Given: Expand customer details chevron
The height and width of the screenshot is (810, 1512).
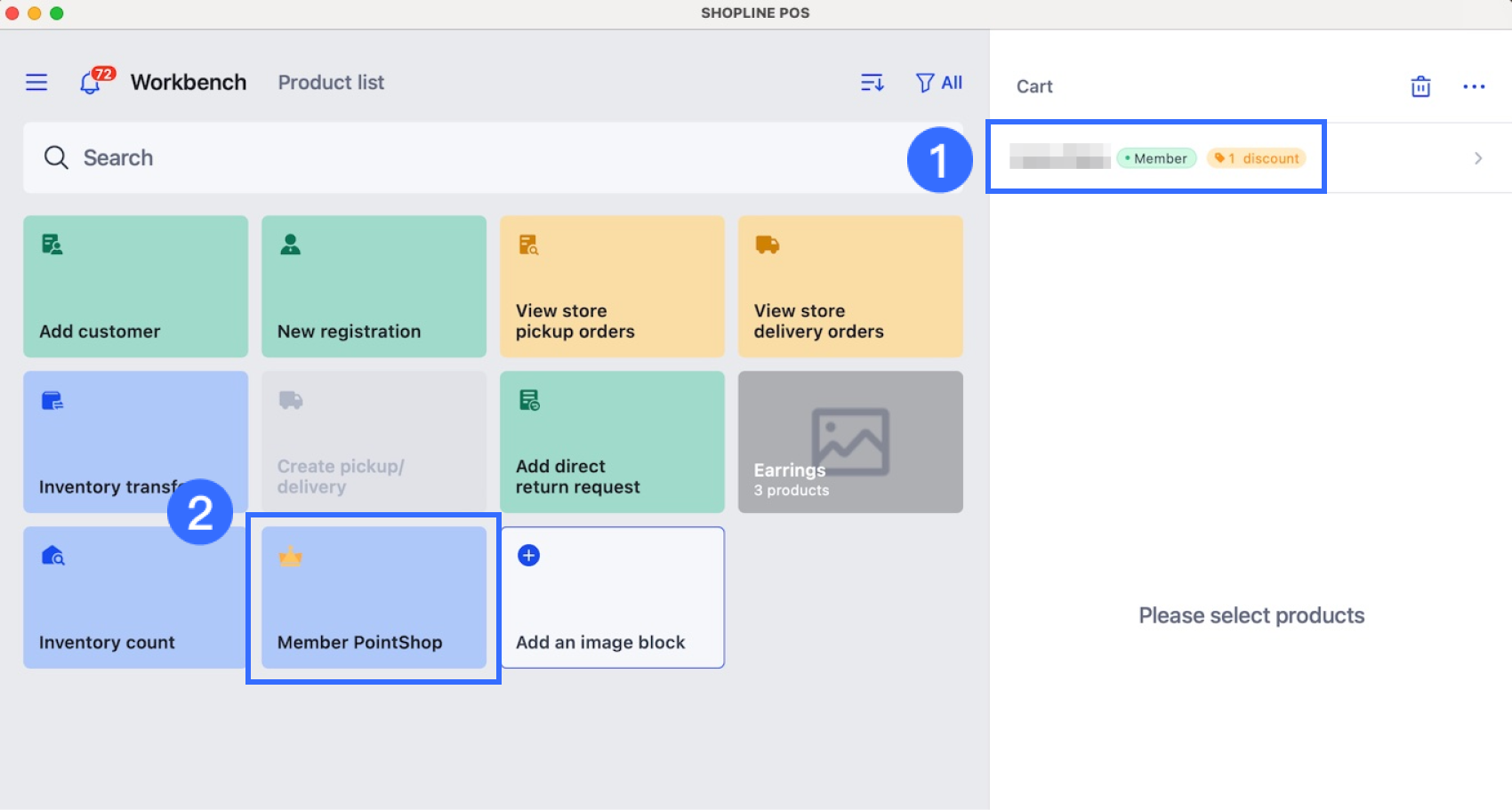Looking at the screenshot, I should point(1478,158).
